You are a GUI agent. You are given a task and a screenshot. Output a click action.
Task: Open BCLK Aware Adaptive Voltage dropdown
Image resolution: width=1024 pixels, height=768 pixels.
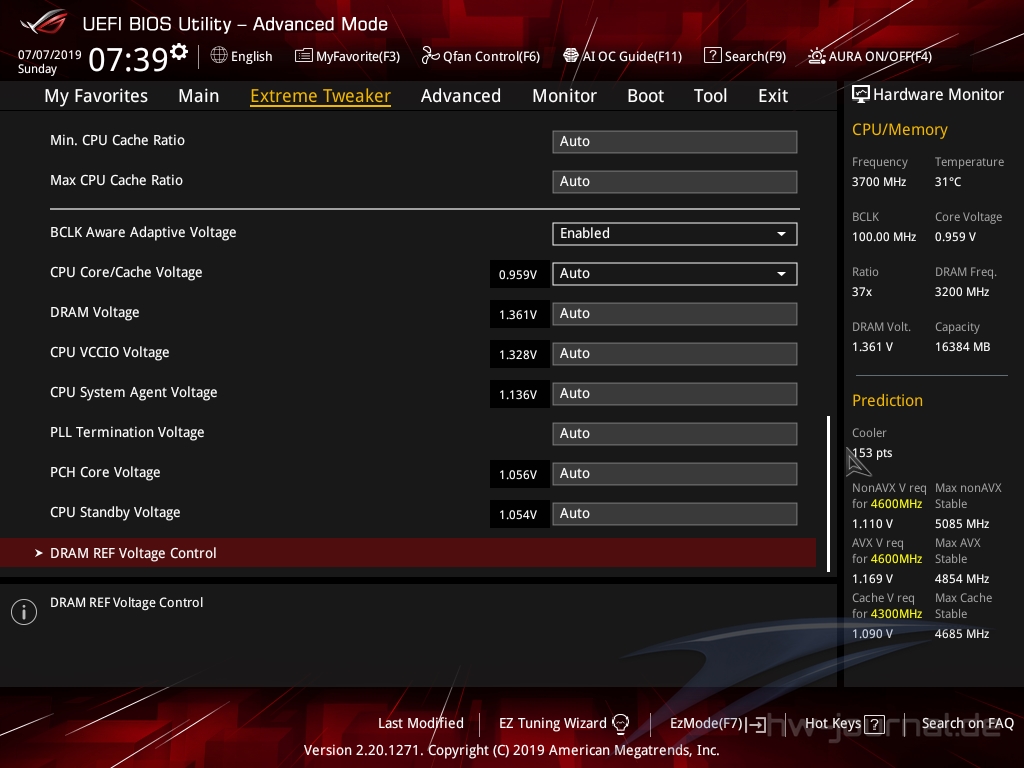point(675,234)
